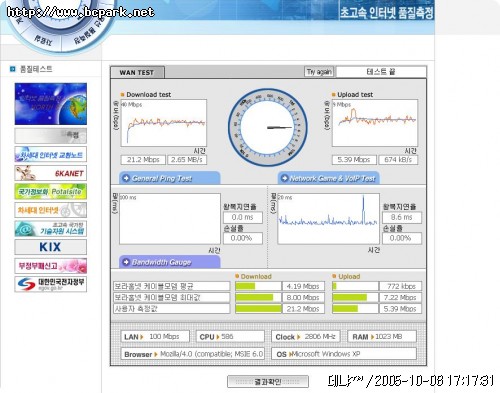Click the Bandwidth Gauge arrow icon

point(126,262)
